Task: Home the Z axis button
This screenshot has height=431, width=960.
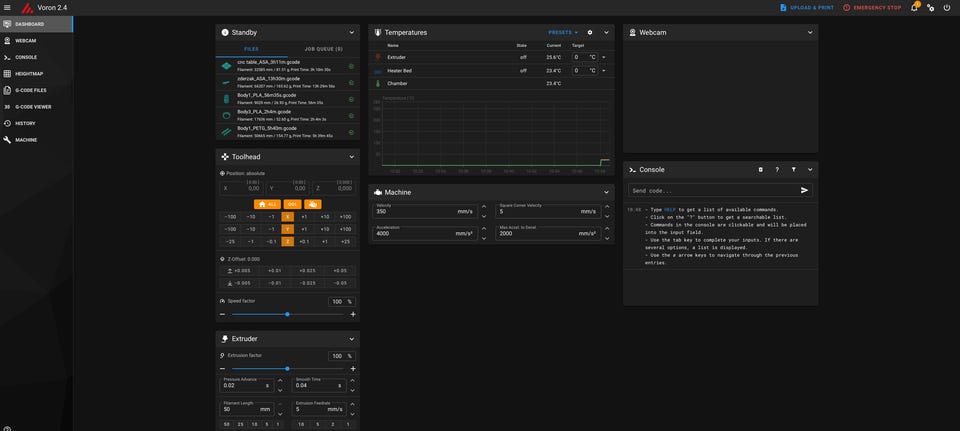Action: (x=287, y=241)
